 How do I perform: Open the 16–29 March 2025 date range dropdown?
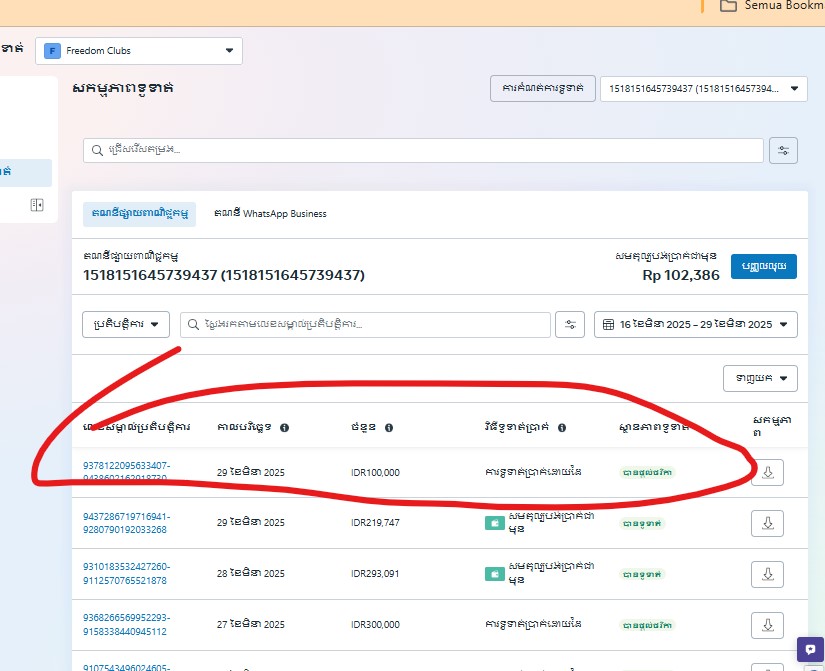pos(696,325)
